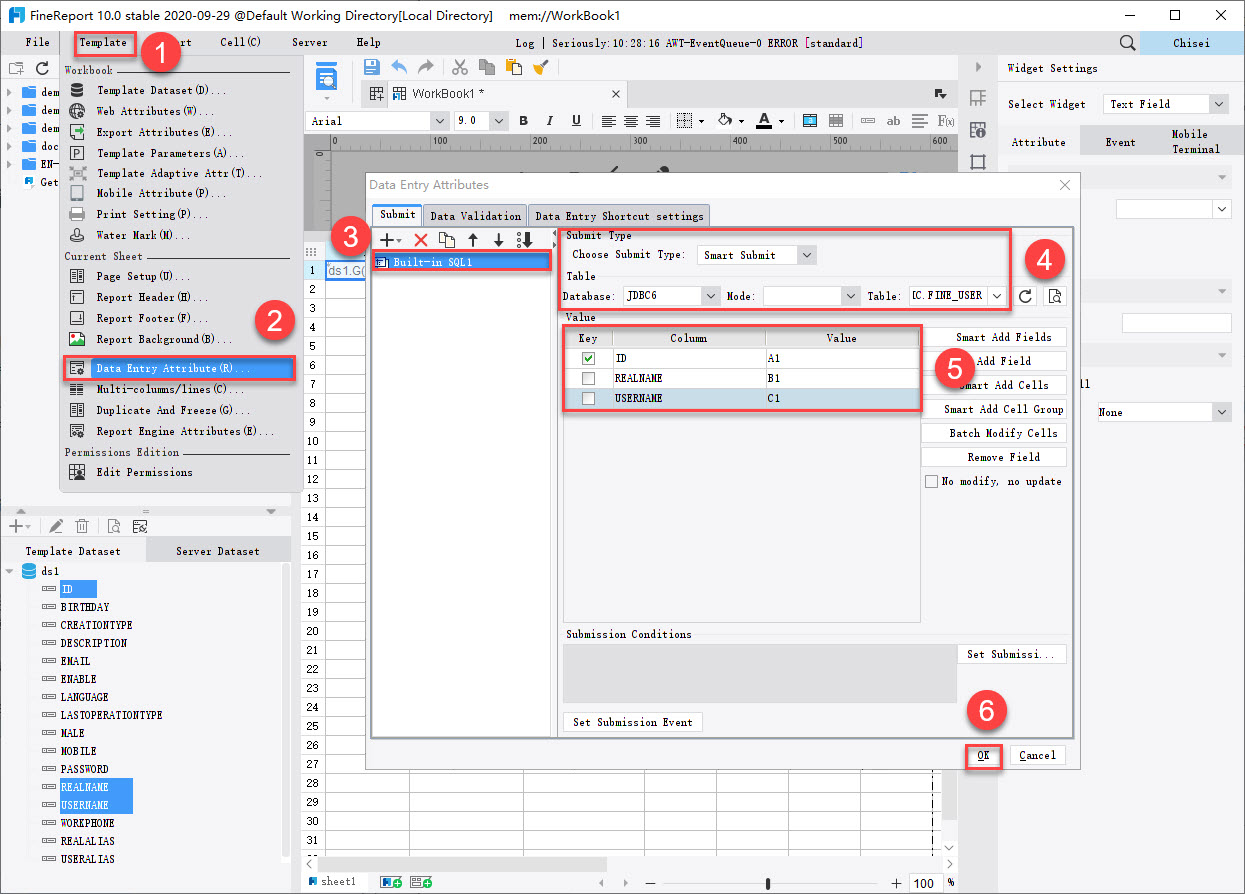Select the Format Painter toolbar icon
The height and width of the screenshot is (894, 1245).
[x=541, y=66]
